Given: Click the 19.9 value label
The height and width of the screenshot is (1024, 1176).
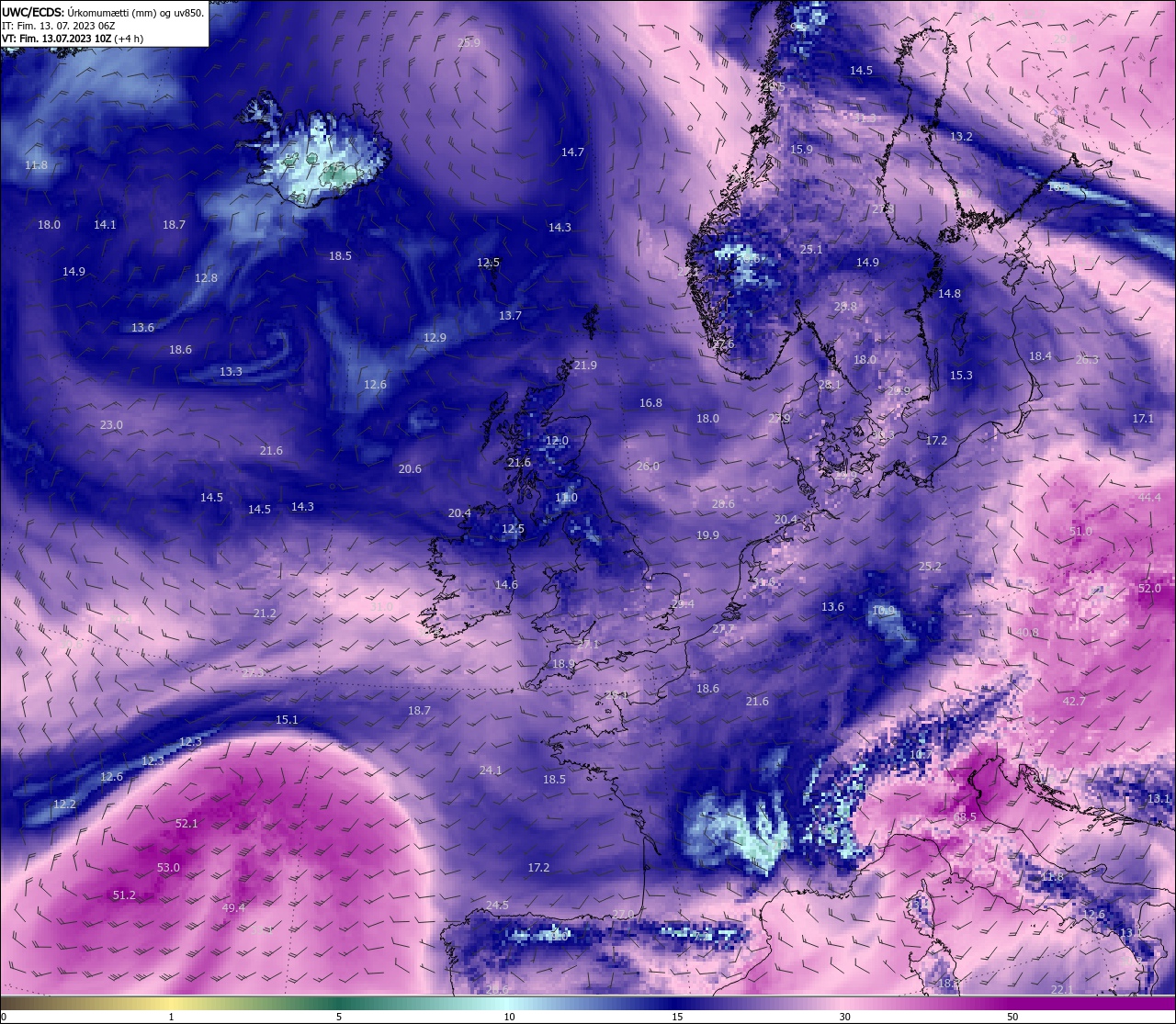Looking at the screenshot, I should (707, 535).
